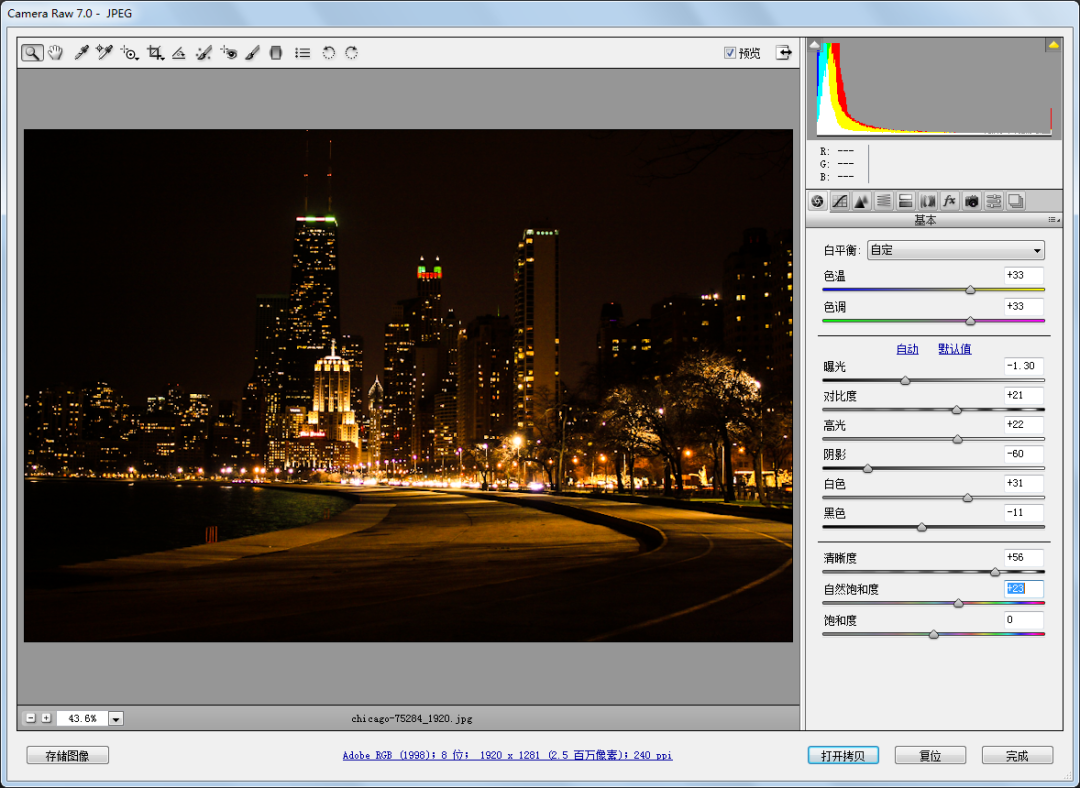Screen dimensions: 1080x788
Task: Select the Targeted Adjustment tool
Action: 129,52
